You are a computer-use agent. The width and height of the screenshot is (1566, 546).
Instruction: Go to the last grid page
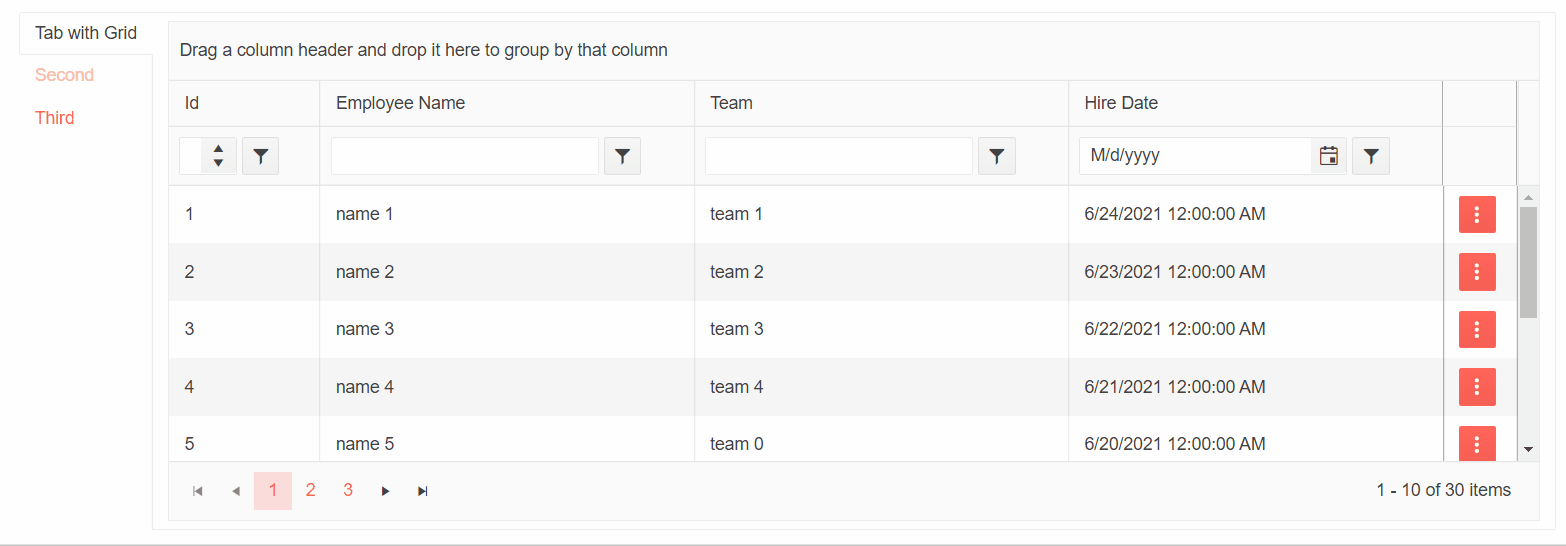[x=423, y=491]
